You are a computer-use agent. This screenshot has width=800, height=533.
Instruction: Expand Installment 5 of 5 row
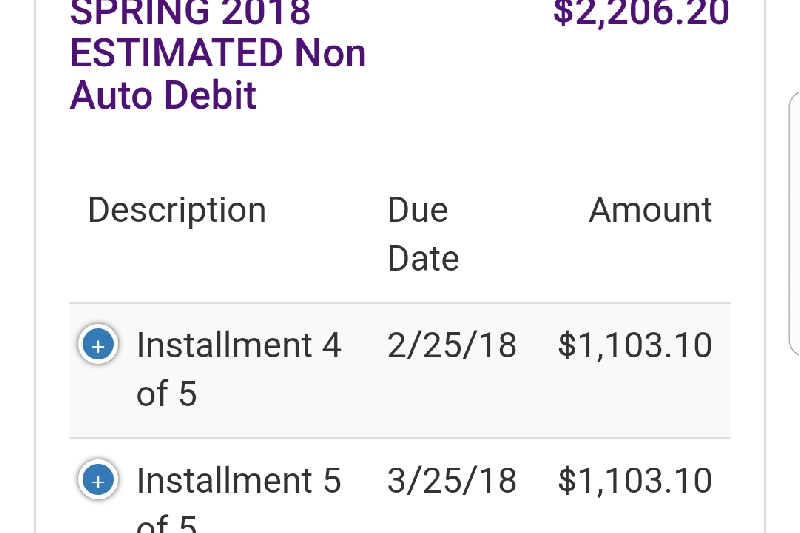click(98, 480)
